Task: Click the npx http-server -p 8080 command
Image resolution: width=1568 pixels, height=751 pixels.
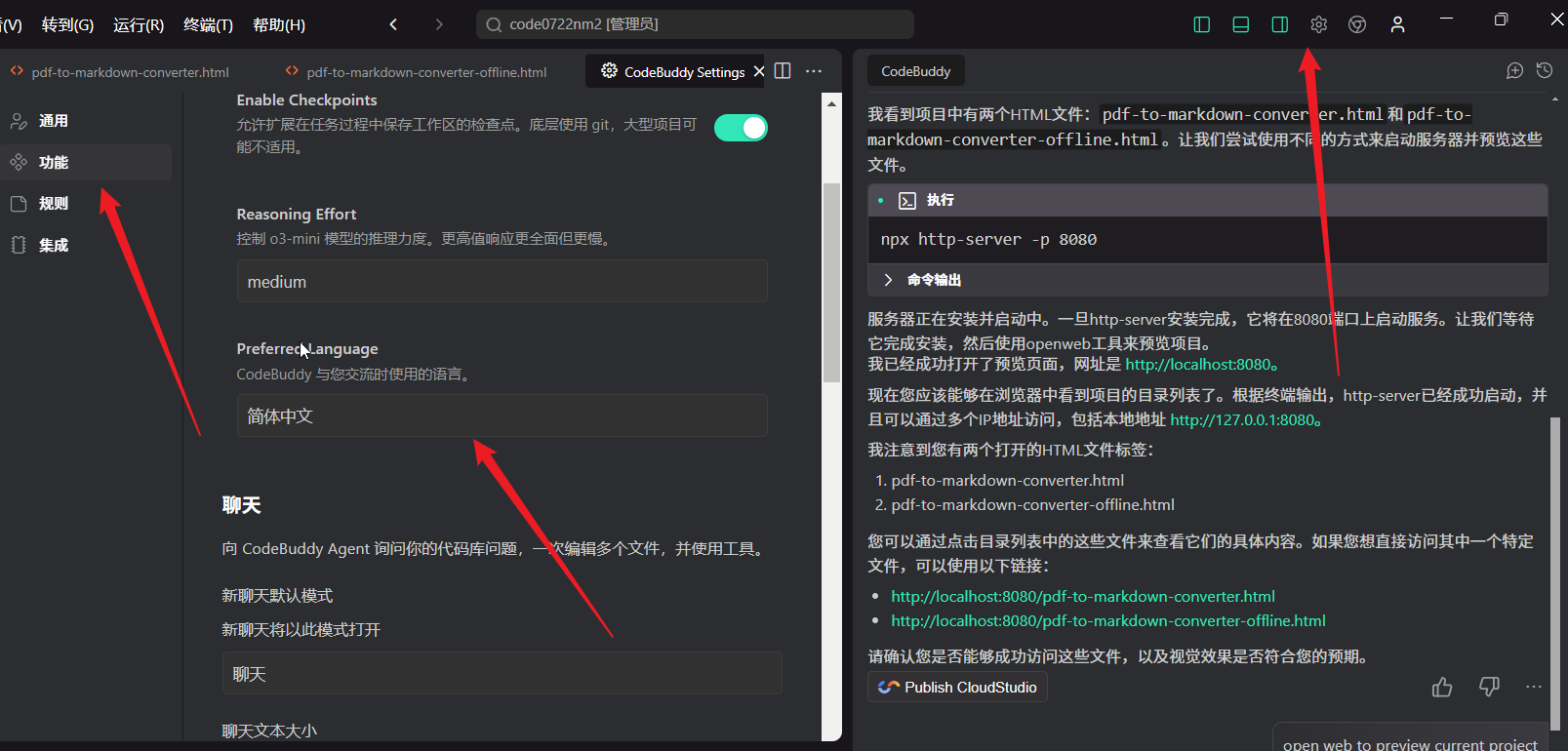Action: coord(988,239)
